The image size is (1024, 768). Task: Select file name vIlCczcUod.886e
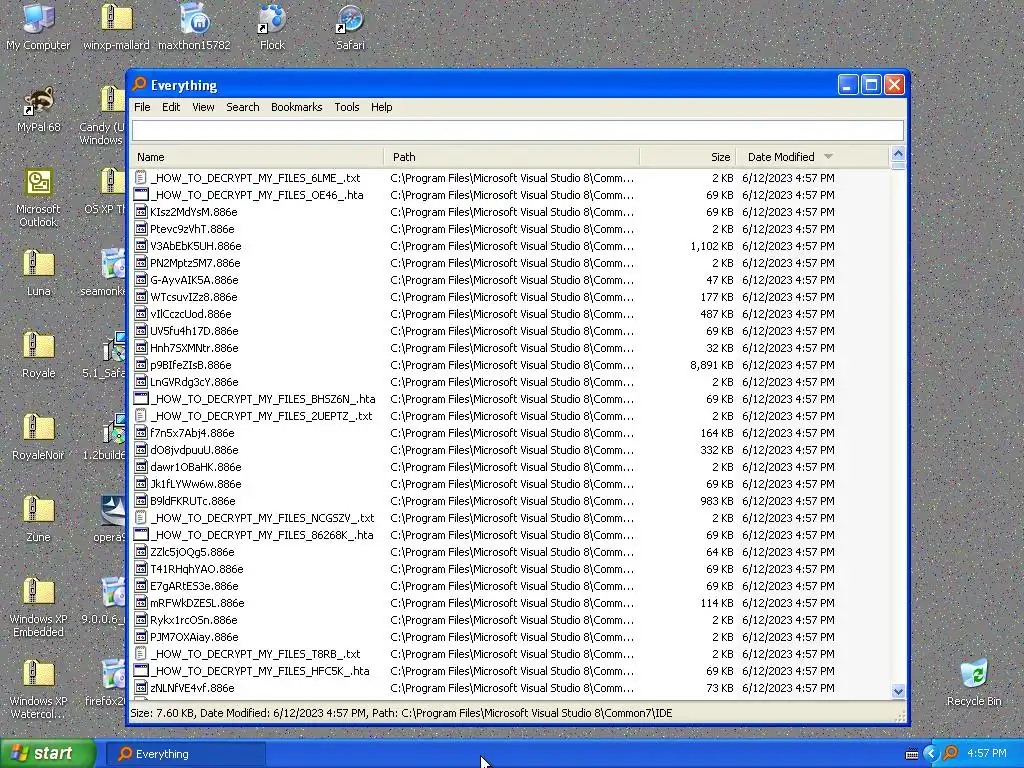[191, 314]
